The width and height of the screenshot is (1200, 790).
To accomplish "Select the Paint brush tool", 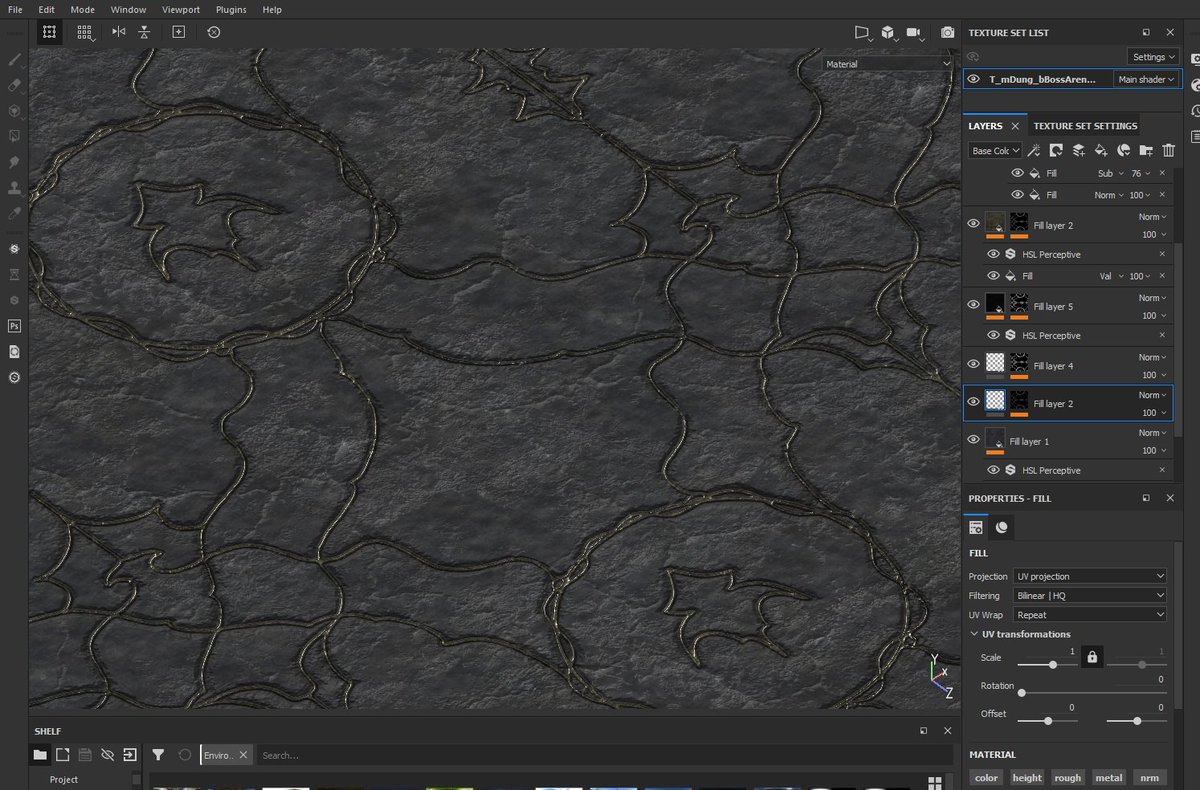I will (14, 59).
